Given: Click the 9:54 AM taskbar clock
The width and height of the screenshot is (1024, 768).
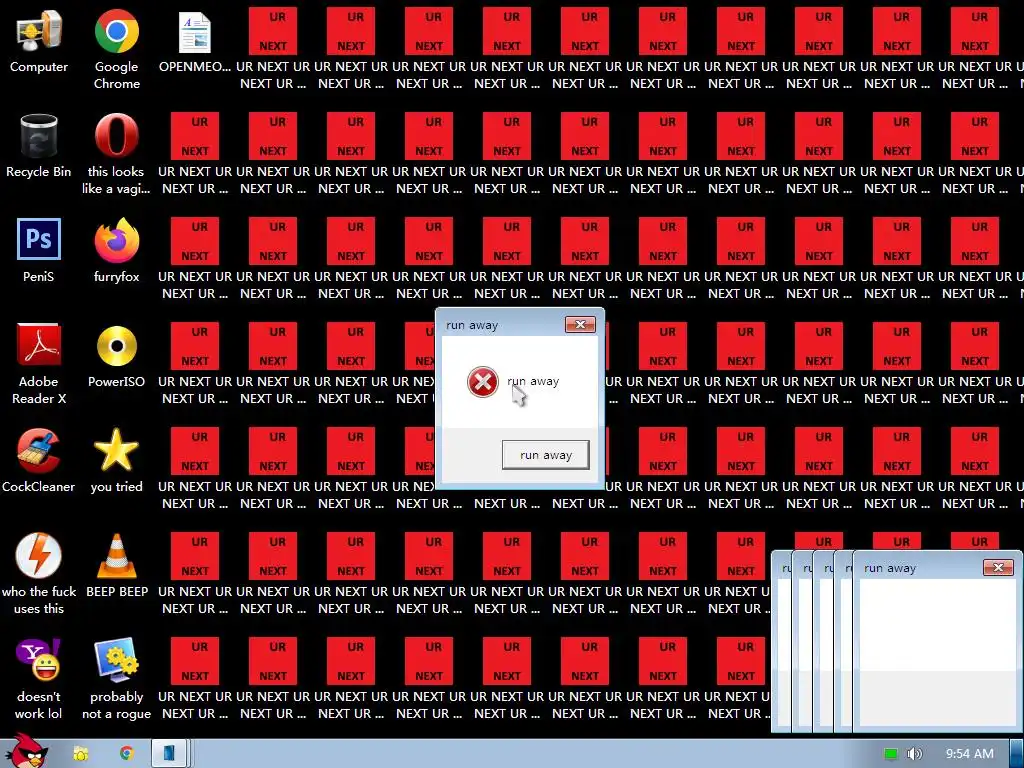Looking at the screenshot, I should [970, 754].
